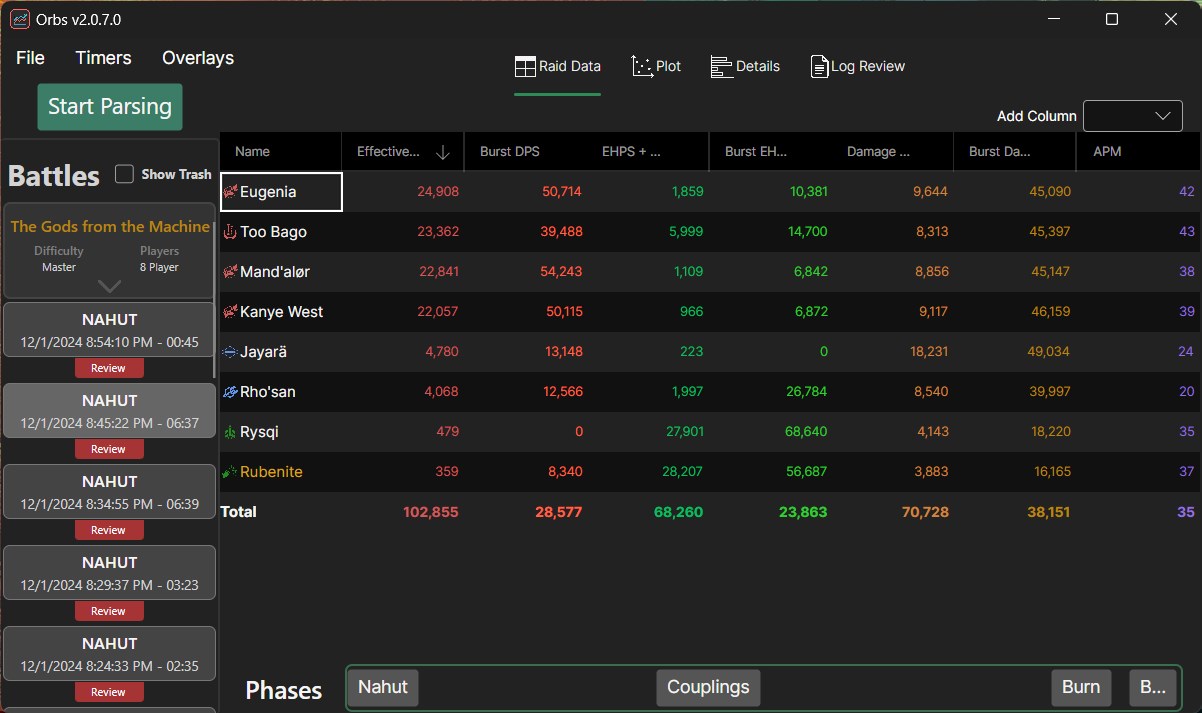
Task: Expand The Gods from the Machine chevron
Action: coord(109,286)
